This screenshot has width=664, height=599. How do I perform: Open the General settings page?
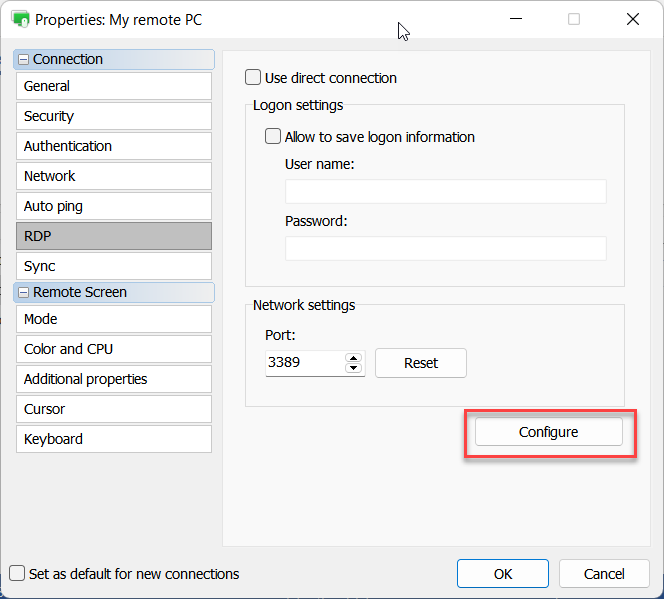pyautogui.click(x=113, y=86)
